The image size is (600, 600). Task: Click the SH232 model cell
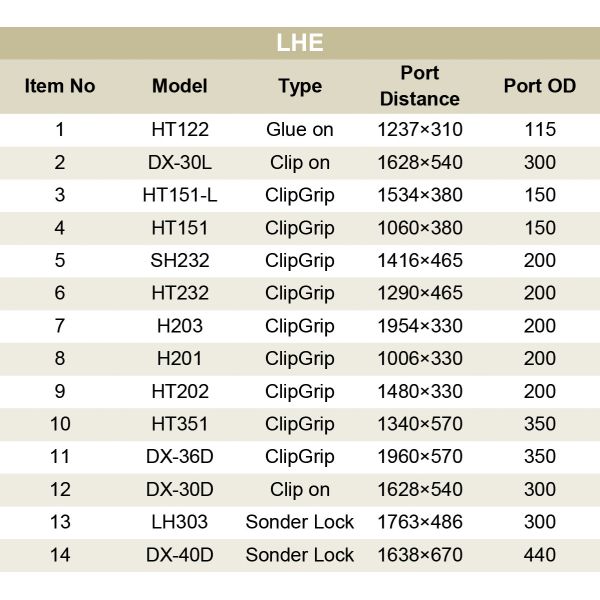180,261
